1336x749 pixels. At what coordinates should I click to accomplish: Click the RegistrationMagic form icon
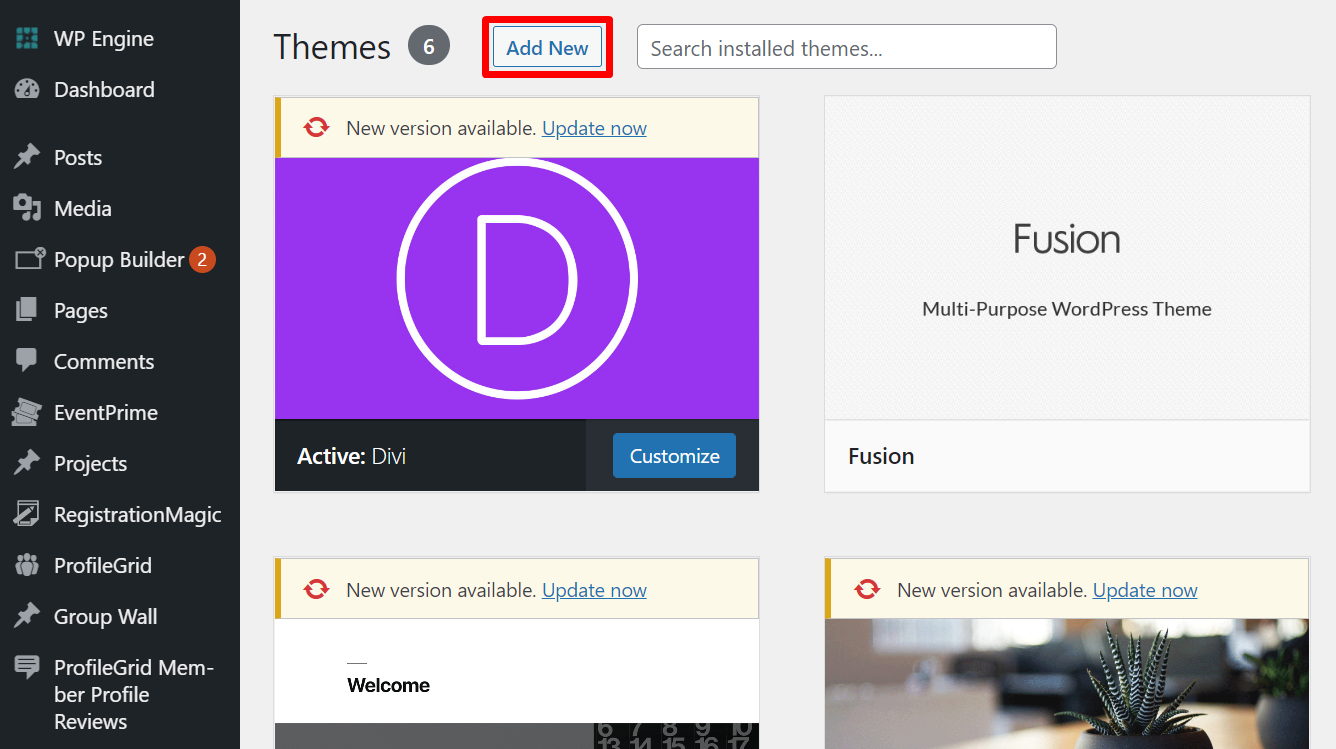27,514
